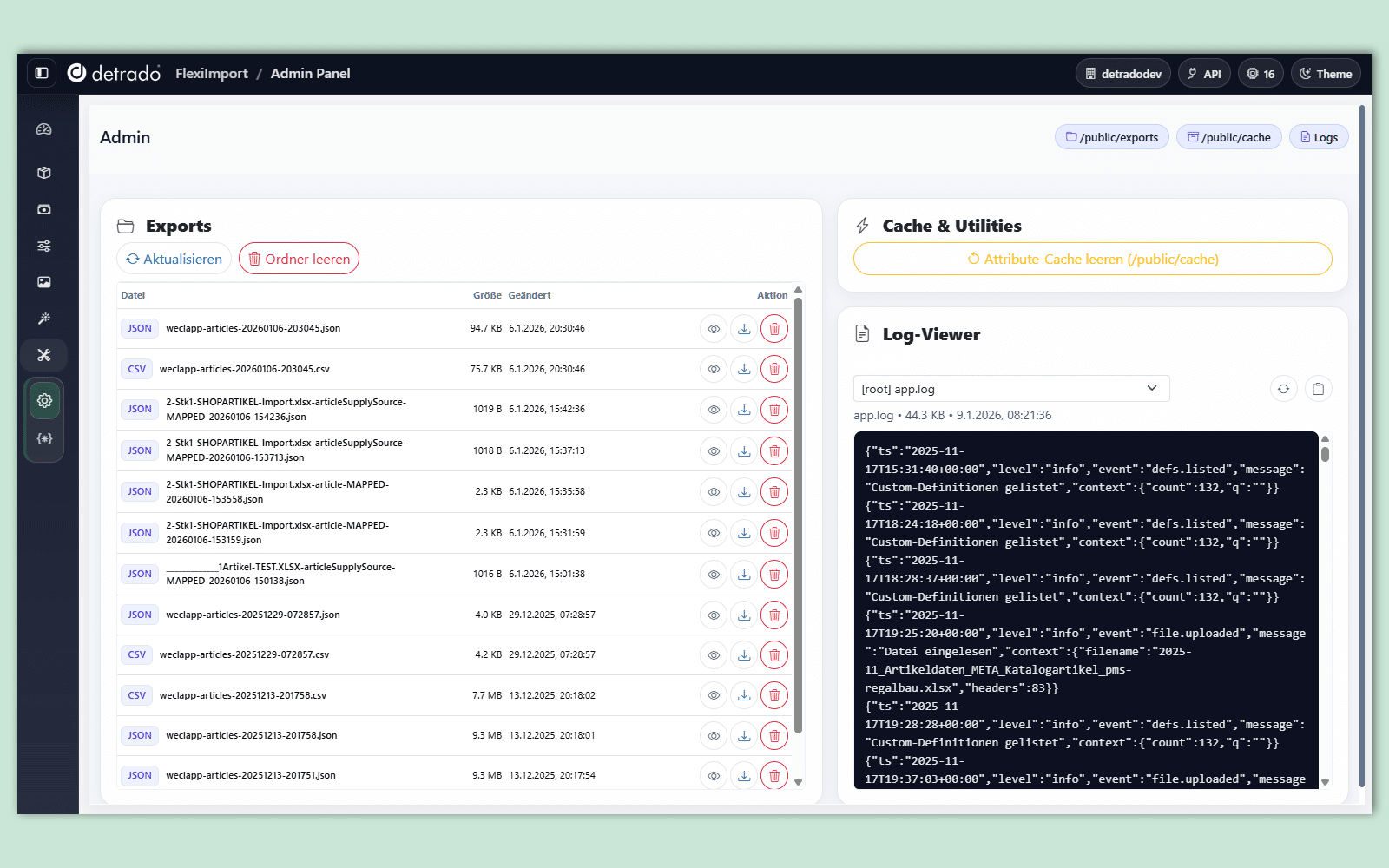Expand the [root] app.log dropdown
1389x868 pixels.
pyautogui.click(x=1010, y=389)
